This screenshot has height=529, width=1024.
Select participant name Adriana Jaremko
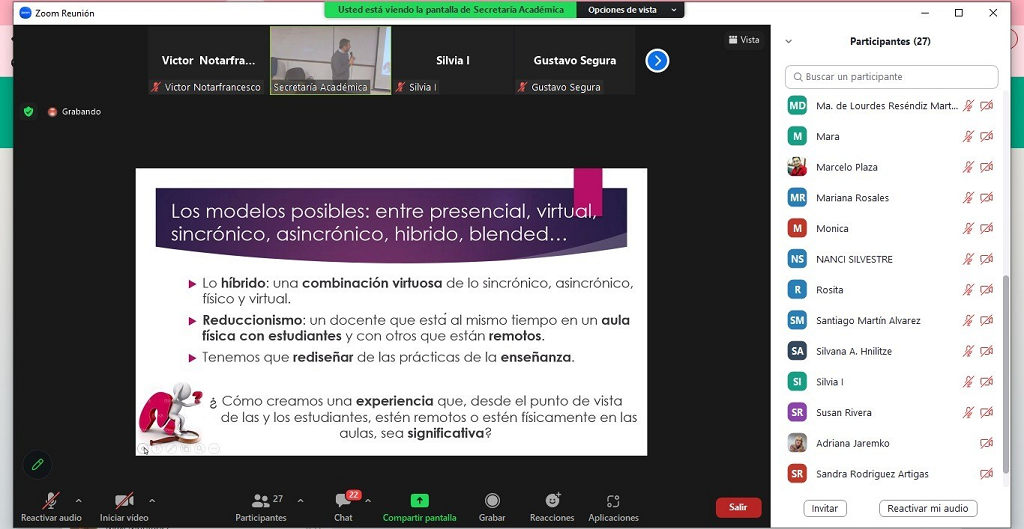pyautogui.click(x=852, y=443)
